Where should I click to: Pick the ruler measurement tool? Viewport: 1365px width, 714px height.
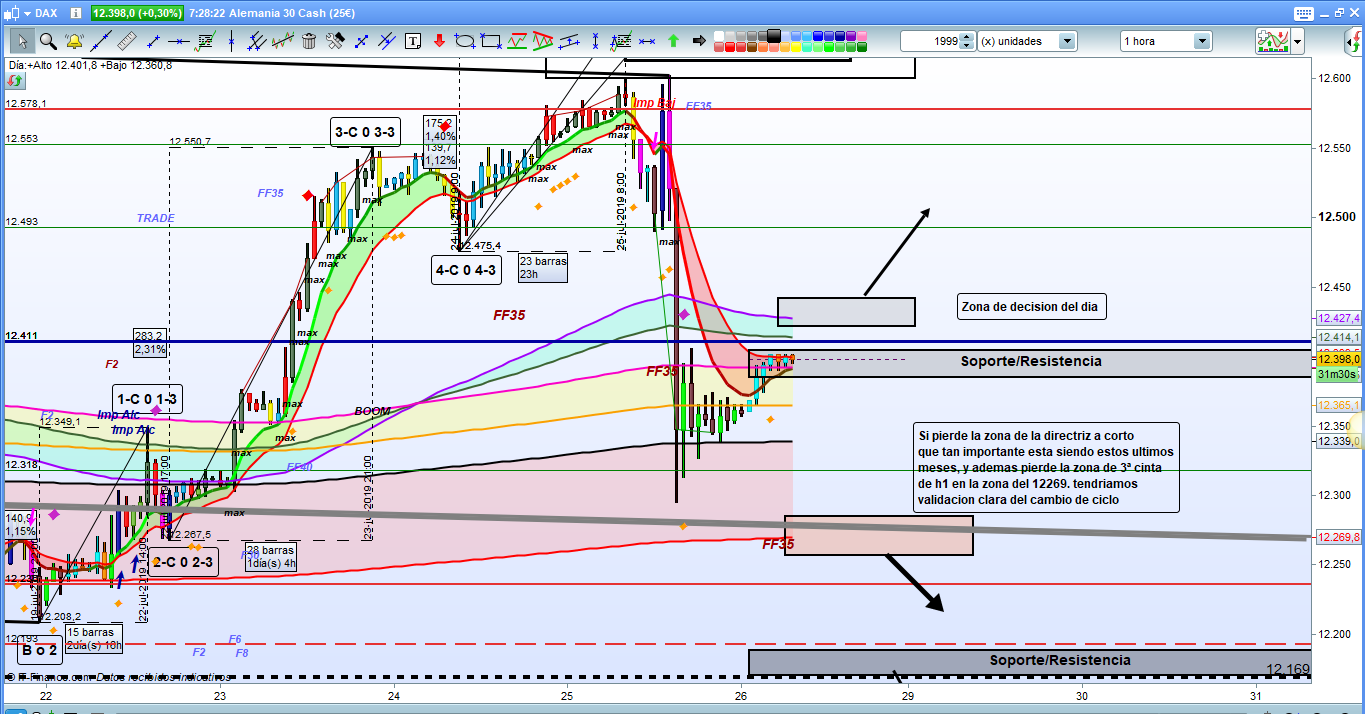(126, 41)
